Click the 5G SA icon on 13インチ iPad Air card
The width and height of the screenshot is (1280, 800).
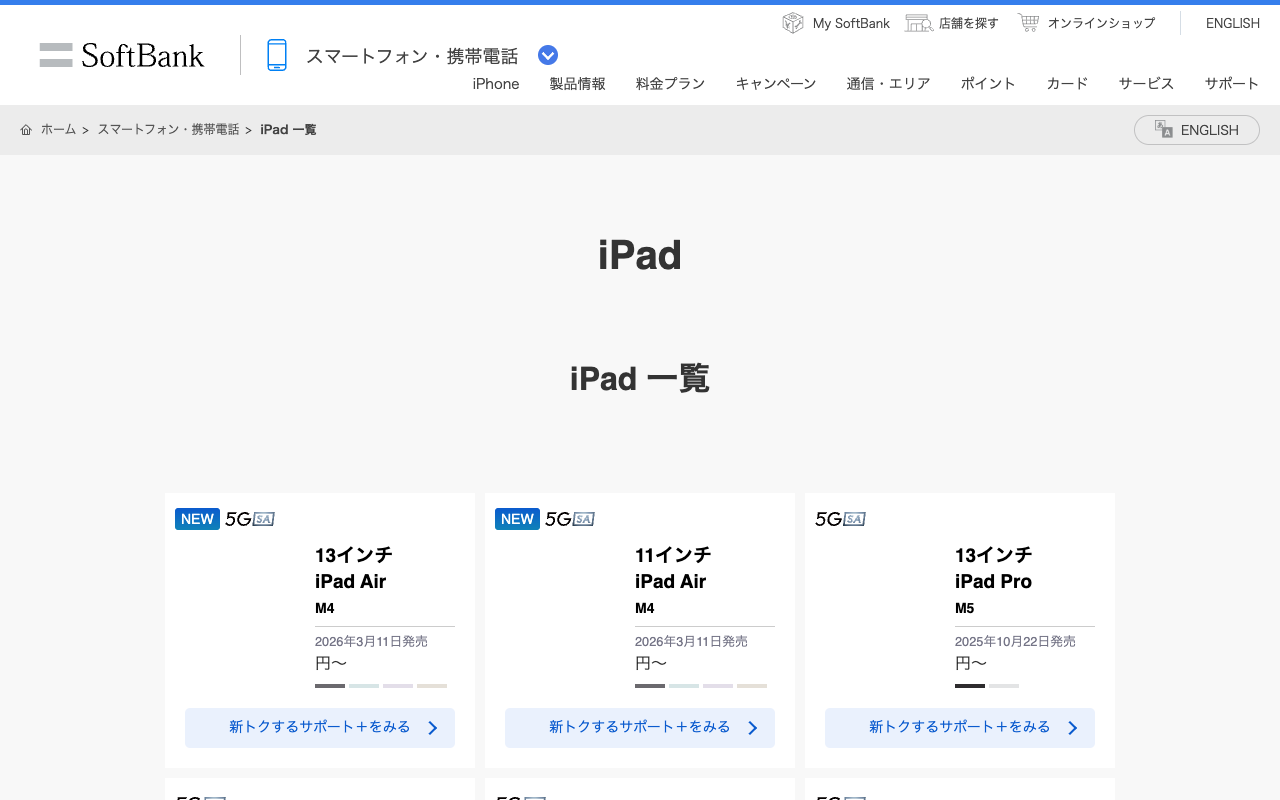(250, 519)
